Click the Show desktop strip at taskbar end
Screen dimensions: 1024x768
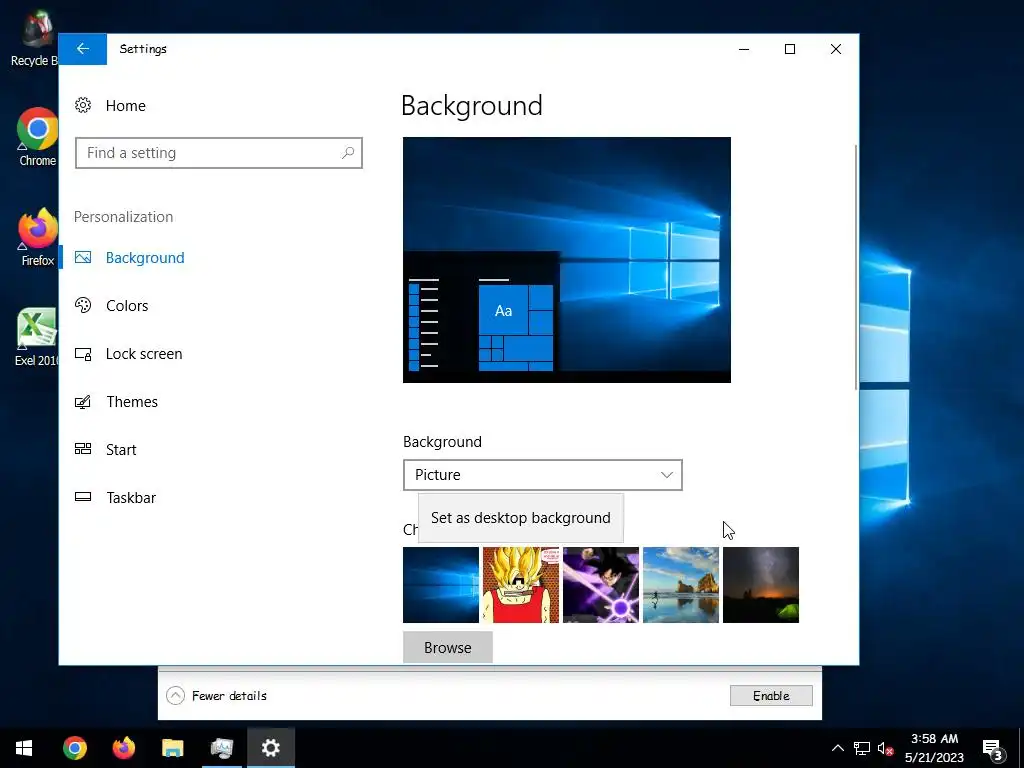1021,748
